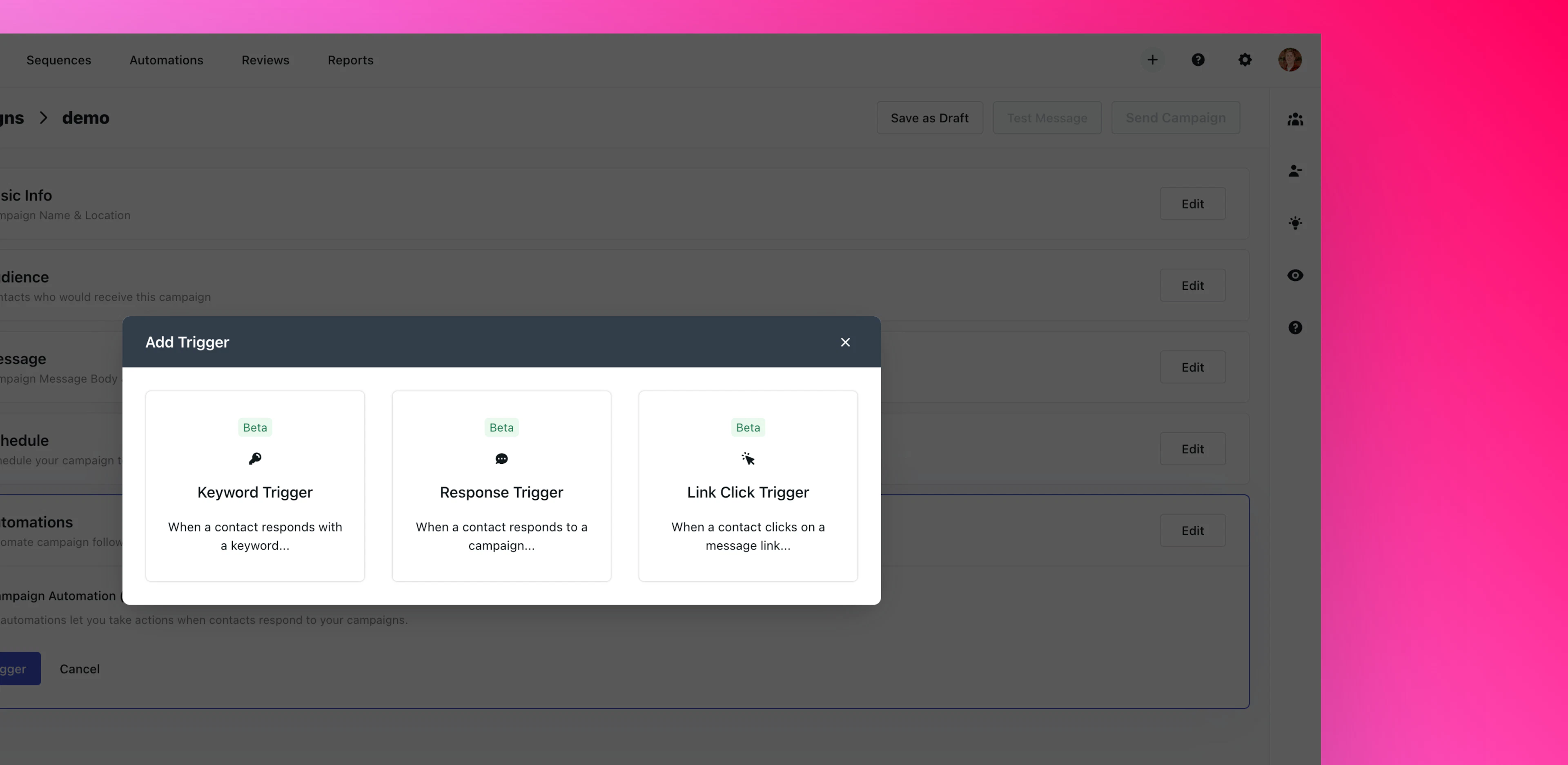Select the Response Trigger card
The height and width of the screenshot is (765, 1568).
[501, 485]
